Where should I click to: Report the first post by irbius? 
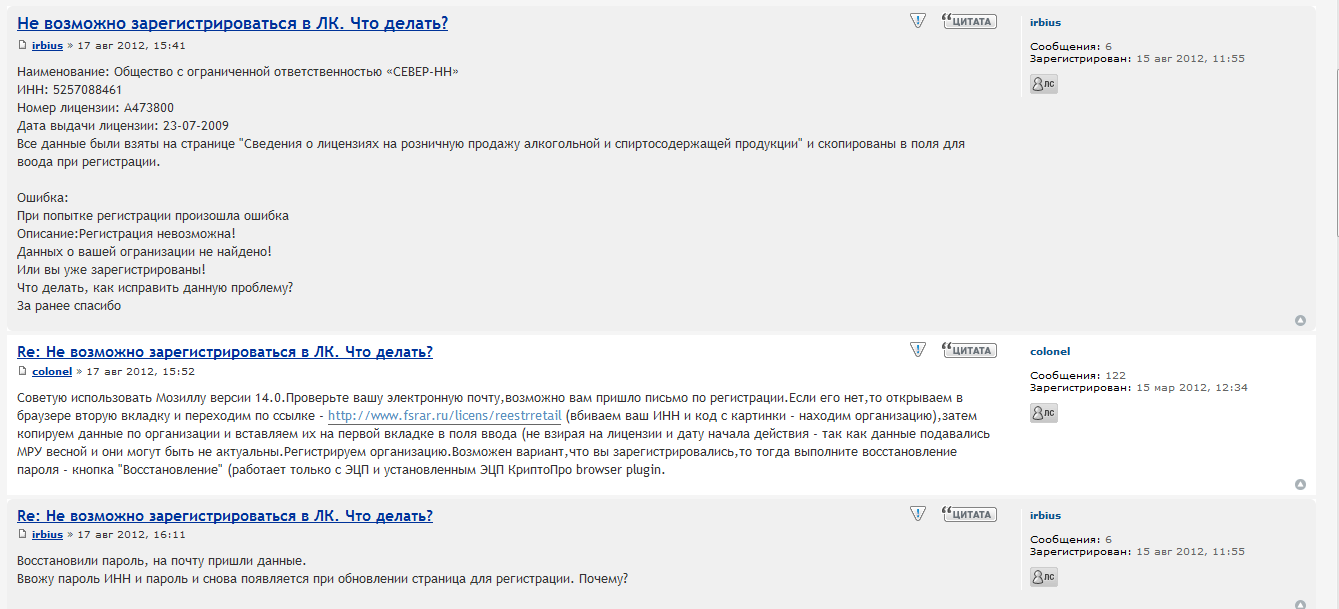pos(918,21)
